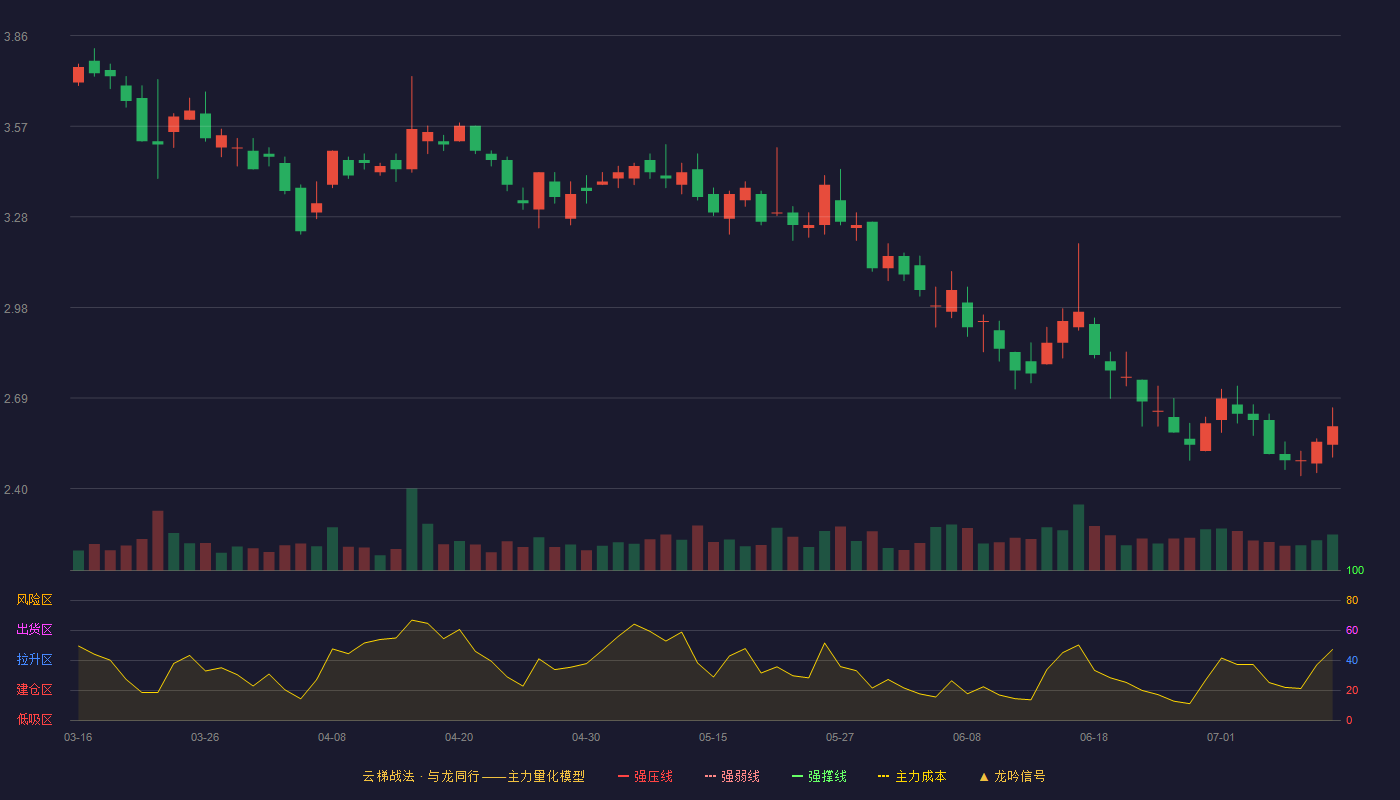Click the orange 80 indicator scale value
1400x800 pixels.
[1352, 601]
